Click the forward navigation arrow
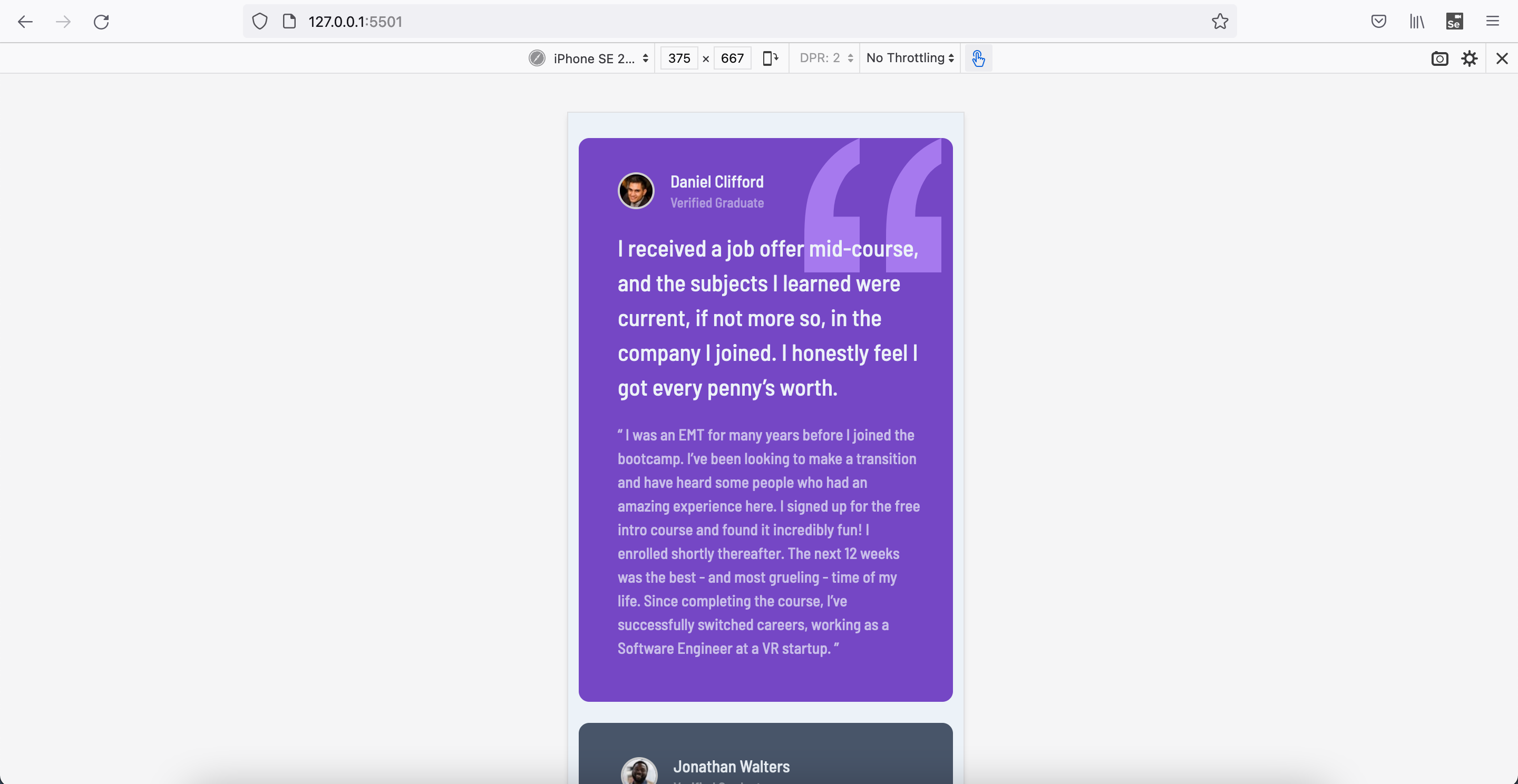Screen dimensions: 1518x784 click(x=63, y=22)
